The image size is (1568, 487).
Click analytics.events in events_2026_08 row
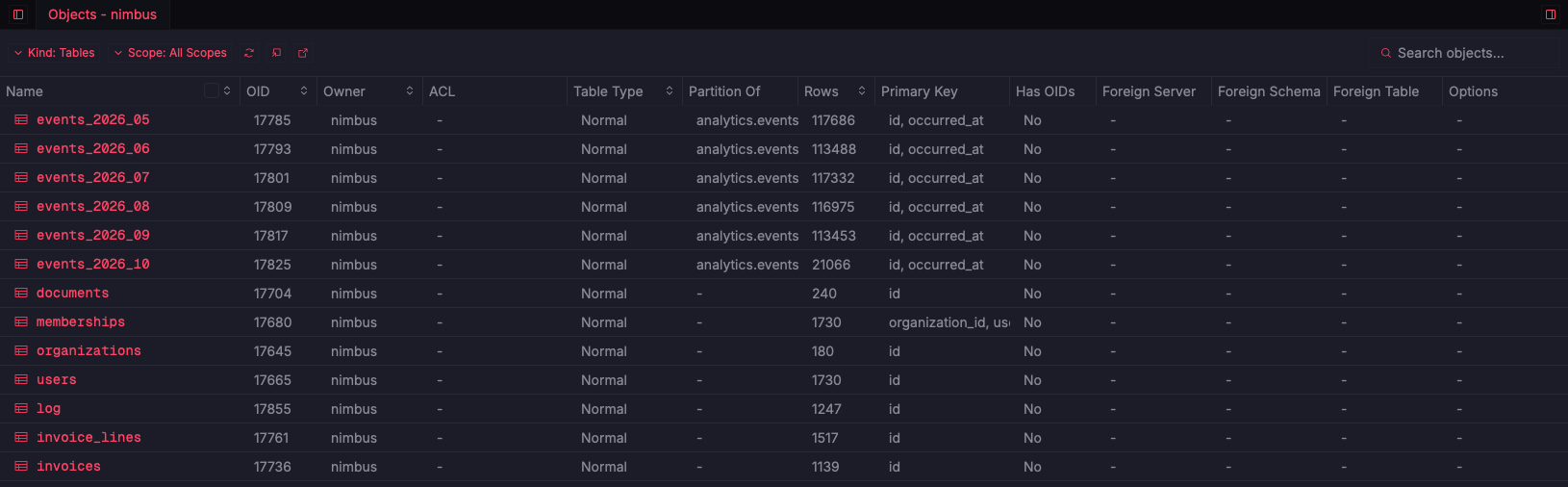point(747,207)
